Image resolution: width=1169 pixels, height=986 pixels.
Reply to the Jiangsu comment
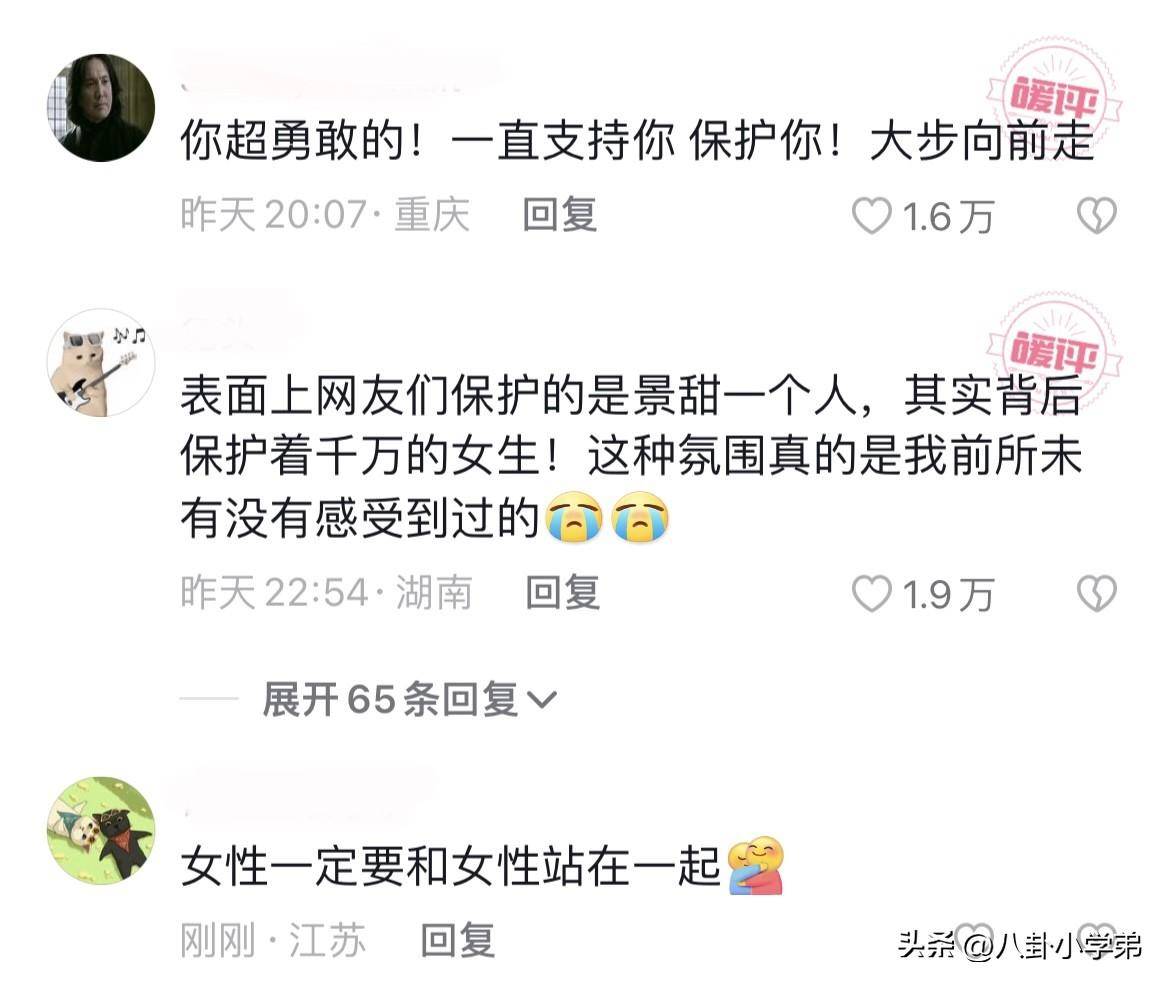click(x=458, y=940)
